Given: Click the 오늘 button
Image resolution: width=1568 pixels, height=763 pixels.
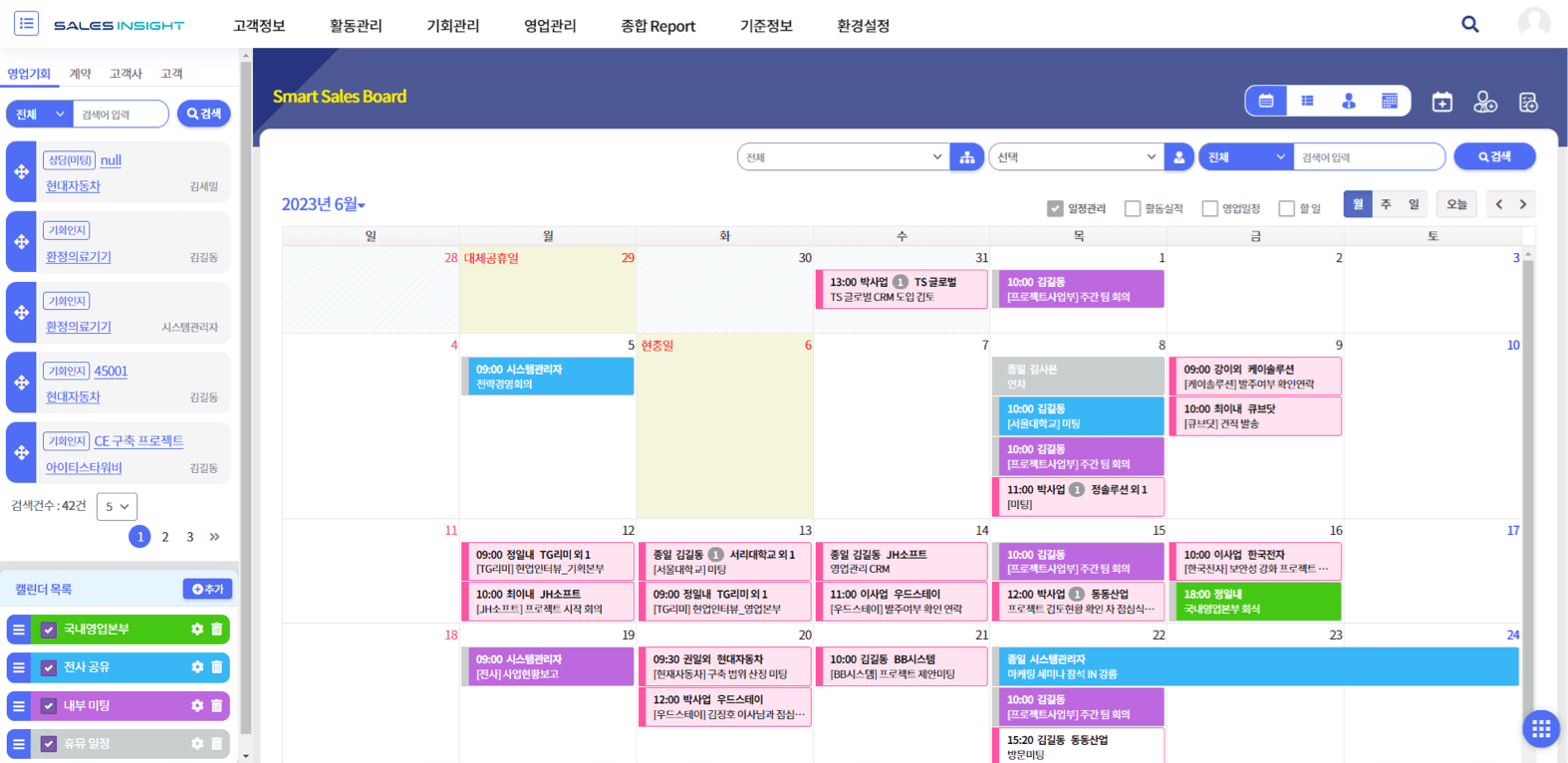Looking at the screenshot, I should pyautogui.click(x=1455, y=204).
